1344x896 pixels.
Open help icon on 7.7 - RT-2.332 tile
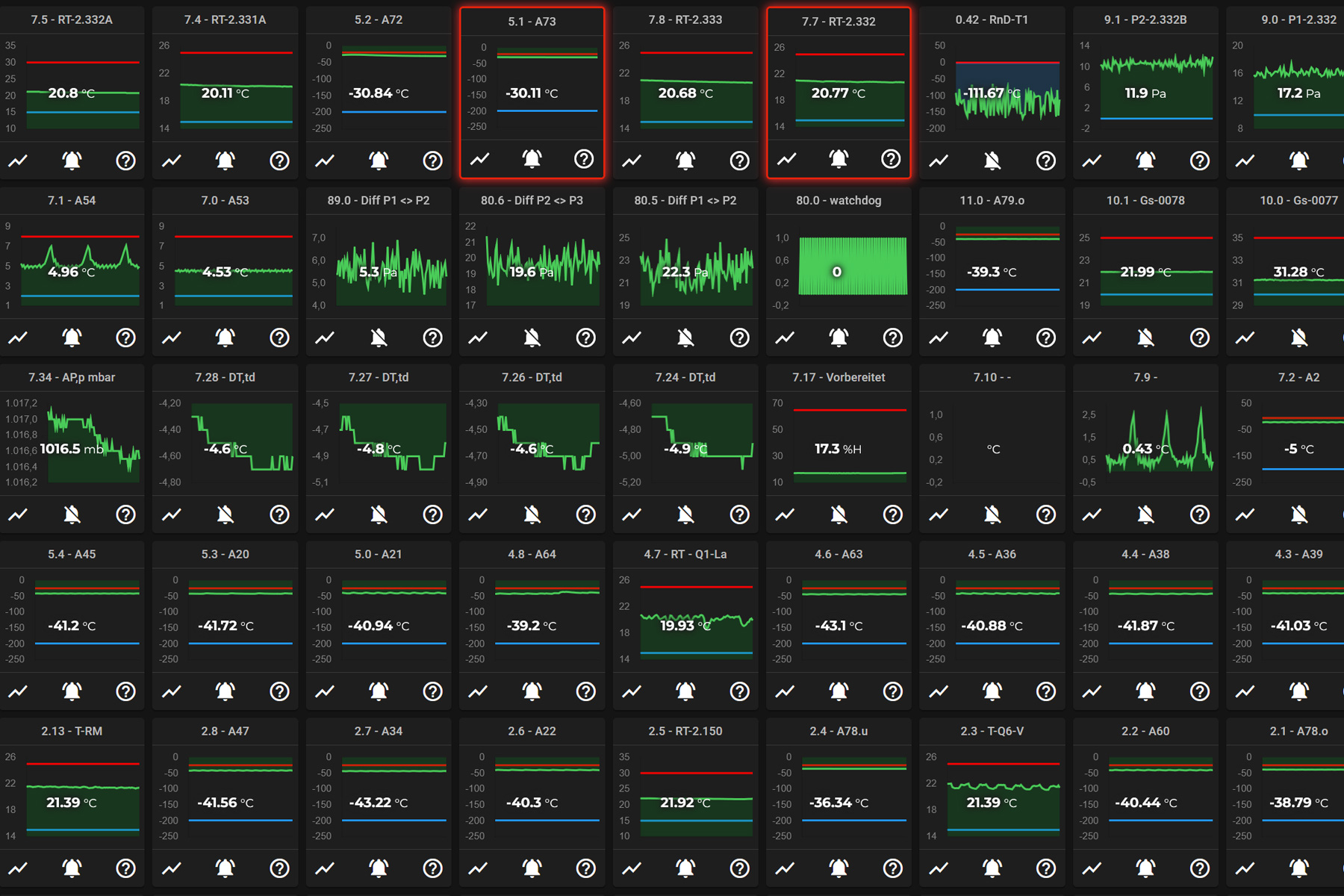pyautogui.click(x=891, y=159)
